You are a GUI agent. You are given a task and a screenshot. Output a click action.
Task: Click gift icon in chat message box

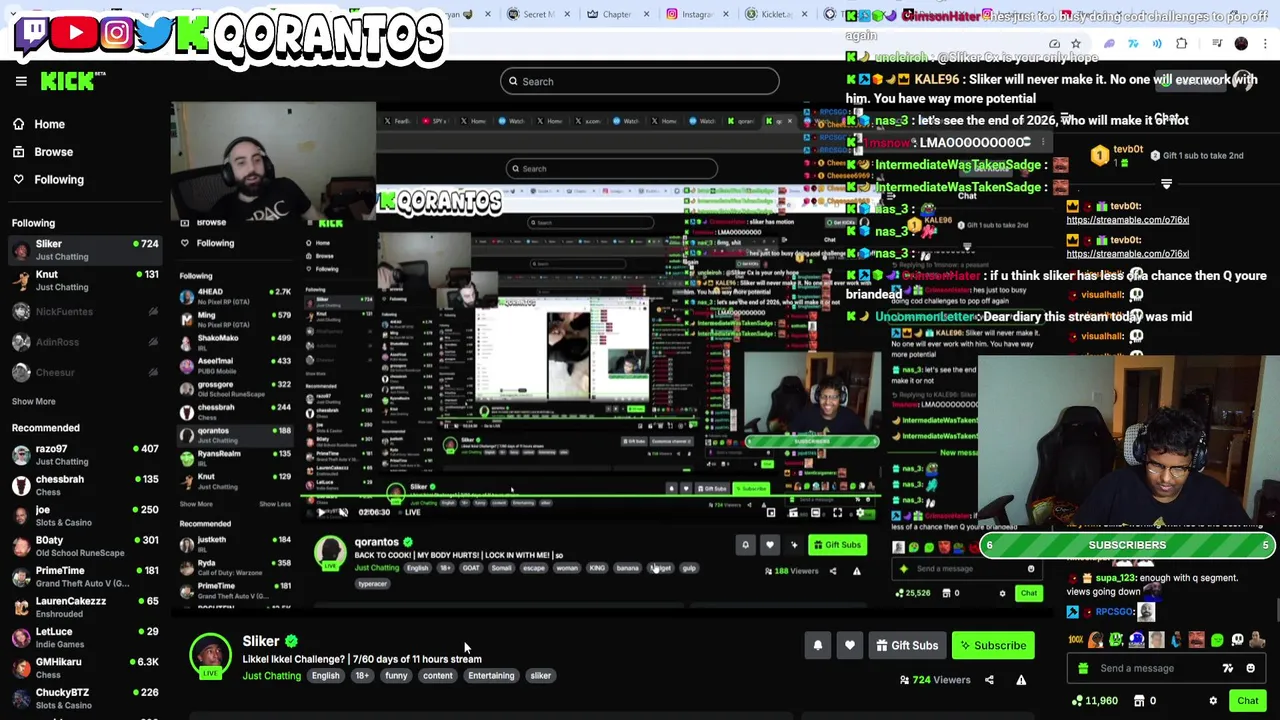click(1083, 668)
